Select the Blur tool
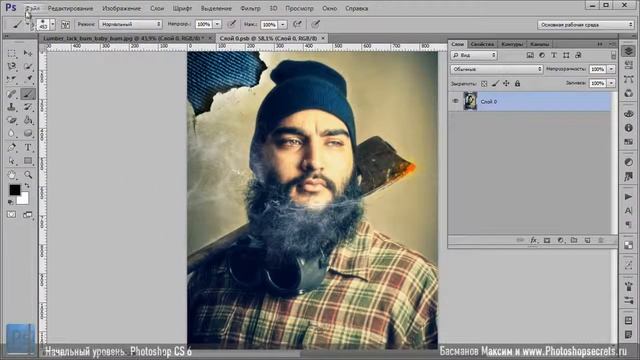Image resolution: width=640 pixels, height=360 pixels. tap(12, 133)
